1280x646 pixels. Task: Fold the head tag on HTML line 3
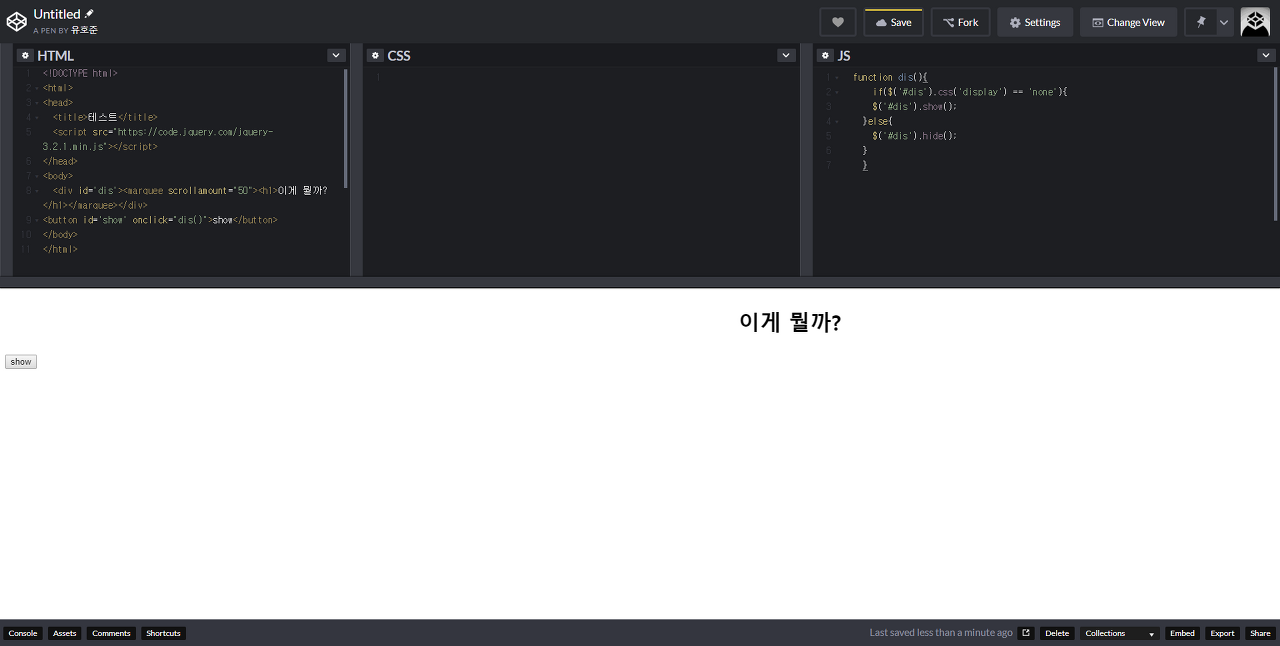(x=36, y=103)
